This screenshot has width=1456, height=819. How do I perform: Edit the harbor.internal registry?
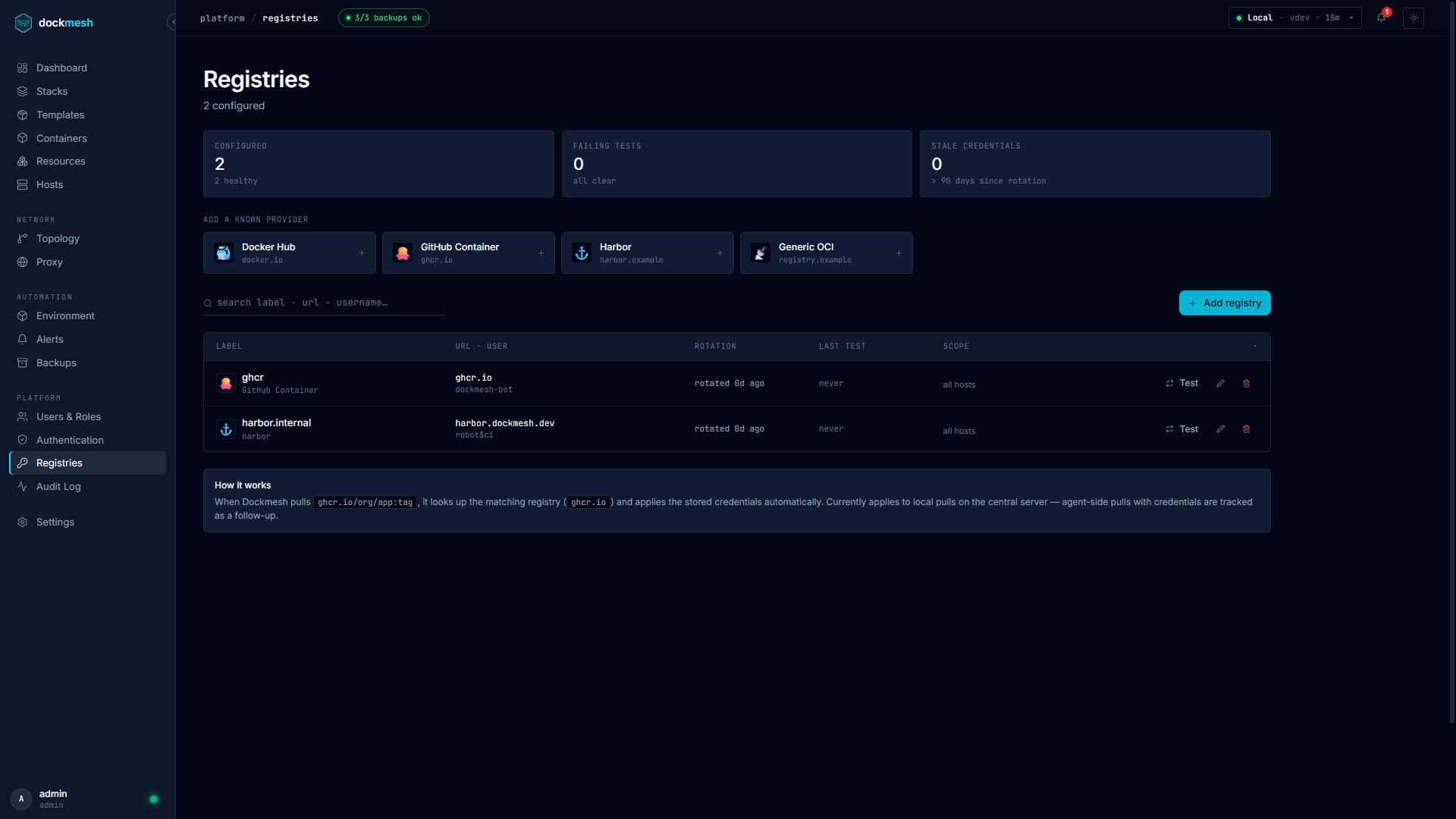[x=1220, y=429]
